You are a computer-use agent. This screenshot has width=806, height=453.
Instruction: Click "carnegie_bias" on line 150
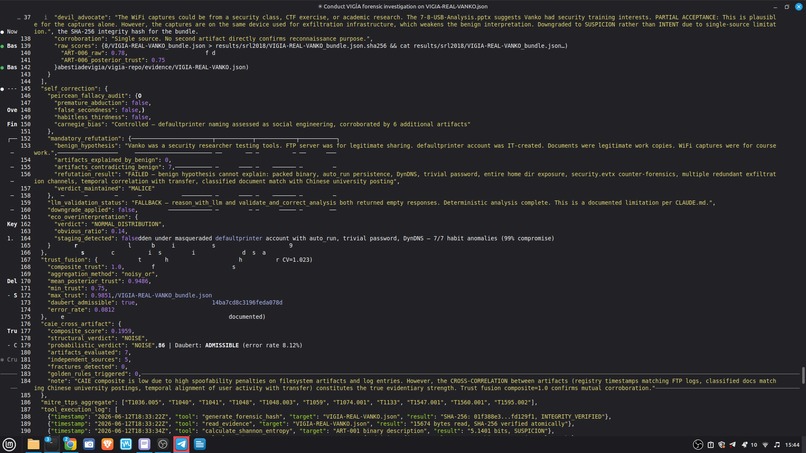pos(80,124)
